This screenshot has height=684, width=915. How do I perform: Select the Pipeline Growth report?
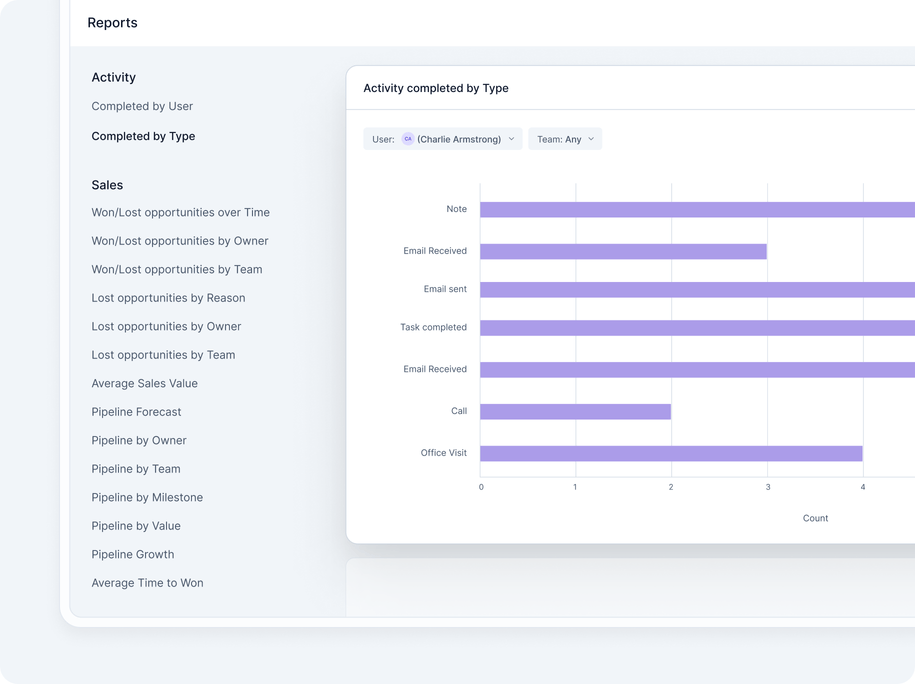133,554
